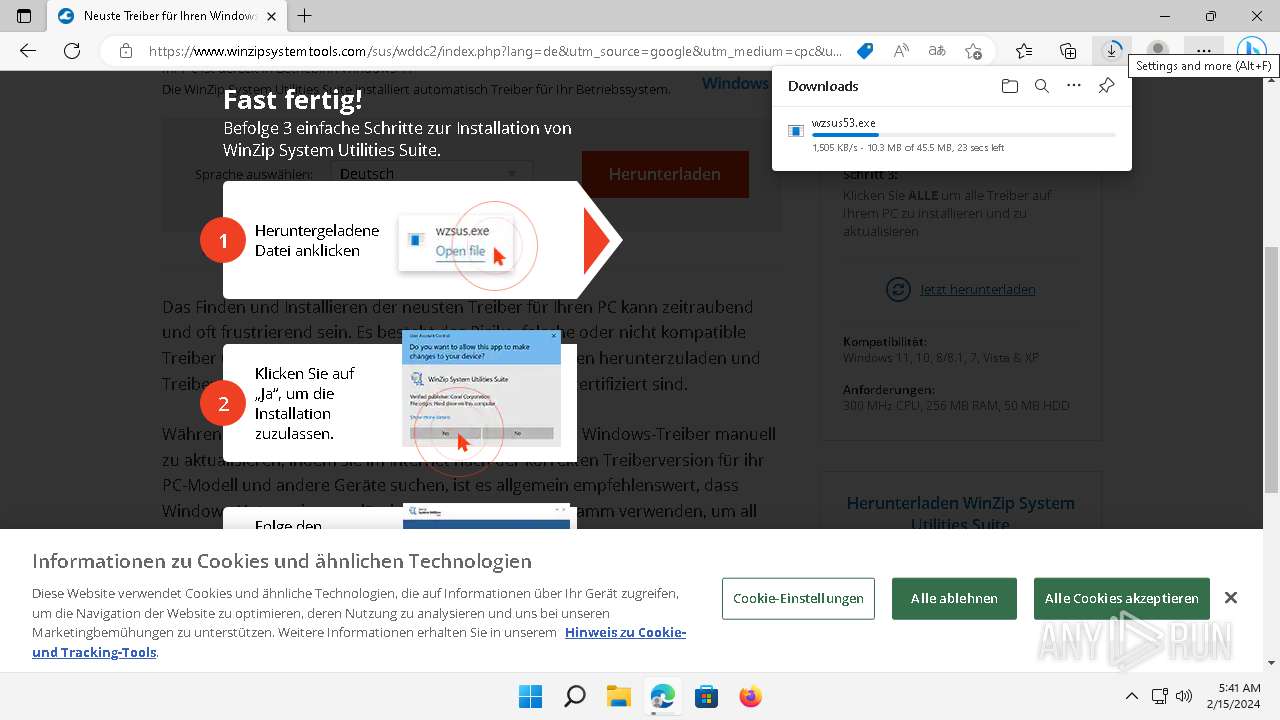
Task: Click the wzsus53.exe download progress bar
Action: pos(964,134)
